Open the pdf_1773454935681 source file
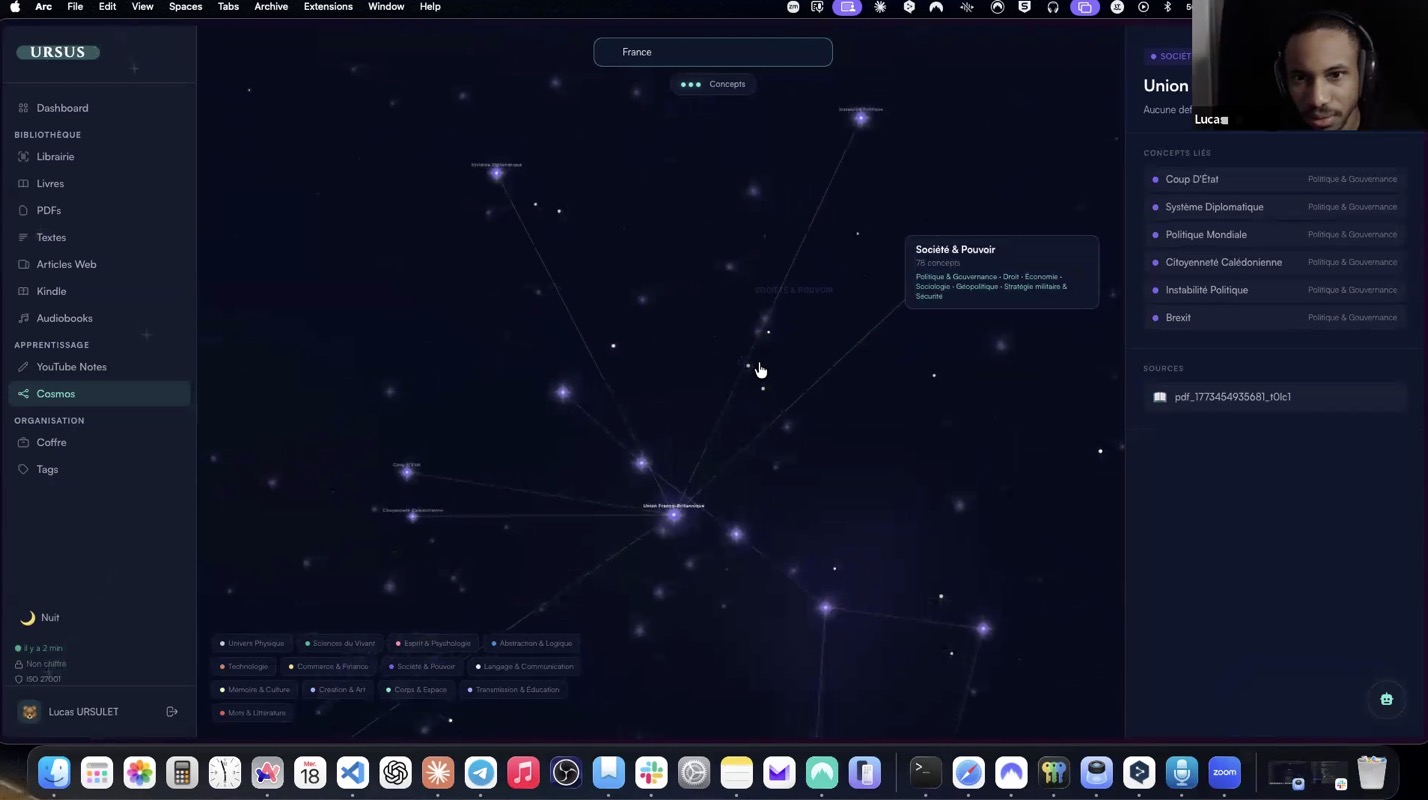Image resolution: width=1428 pixels, height=800 pixels. pos(1232,397)
